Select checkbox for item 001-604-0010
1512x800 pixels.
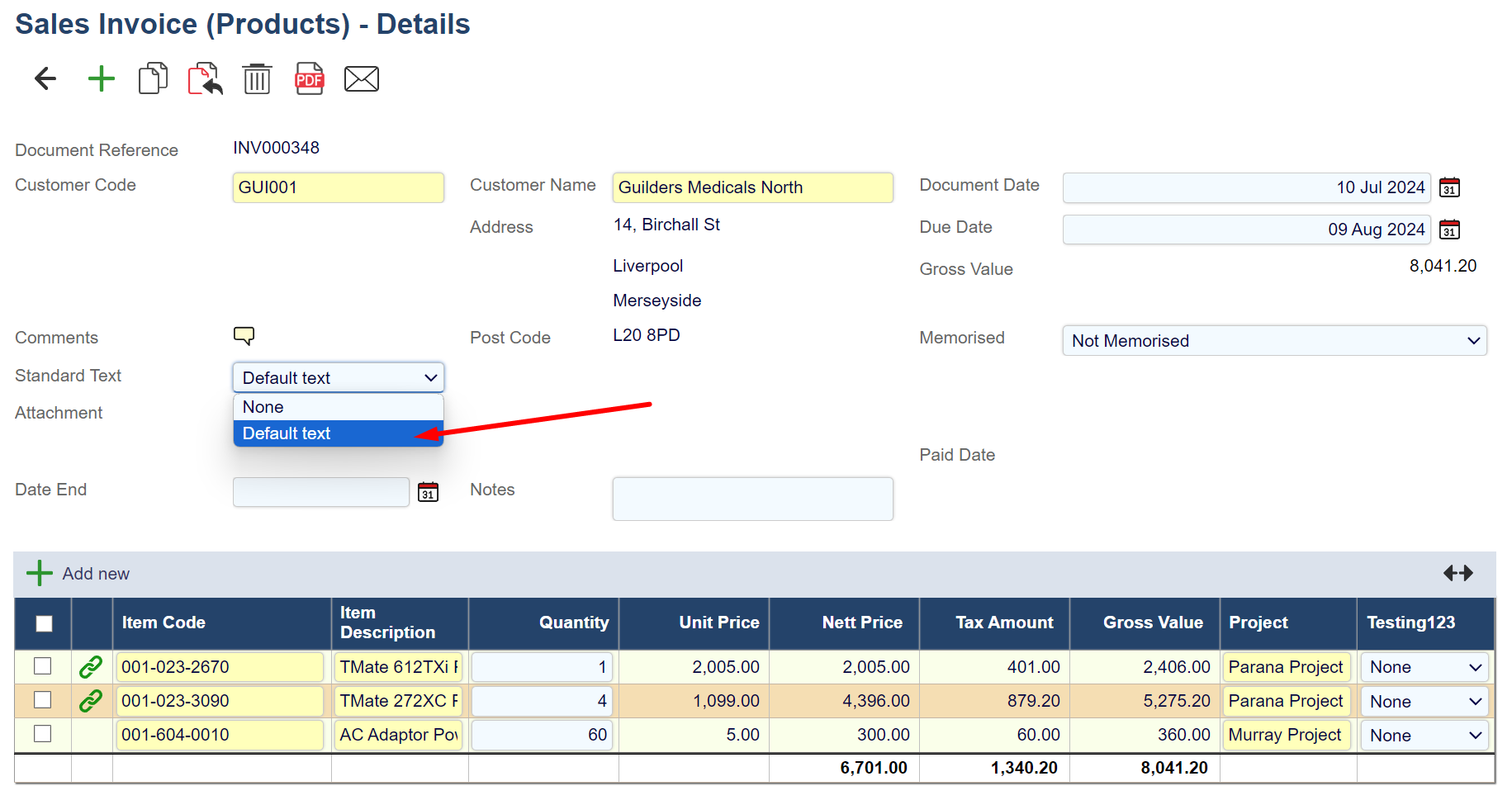43,734
